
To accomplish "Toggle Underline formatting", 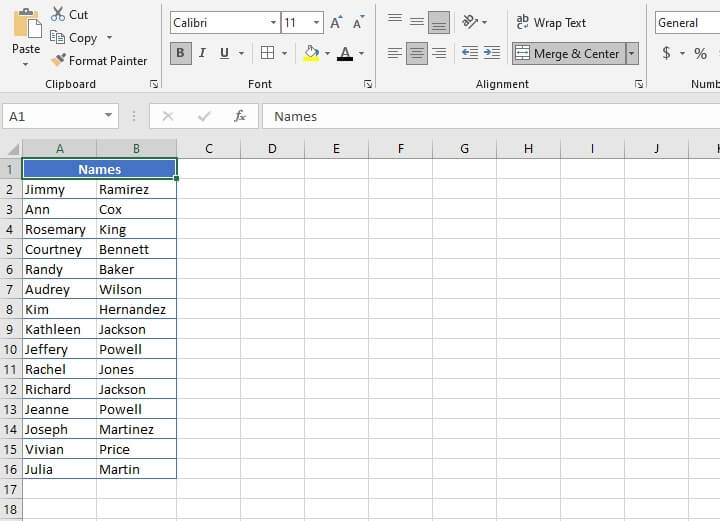I will pos(224,53).
